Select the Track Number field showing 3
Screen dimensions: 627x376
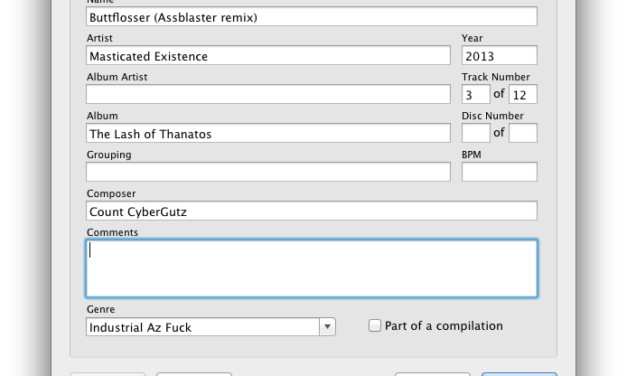coord(476,94)
